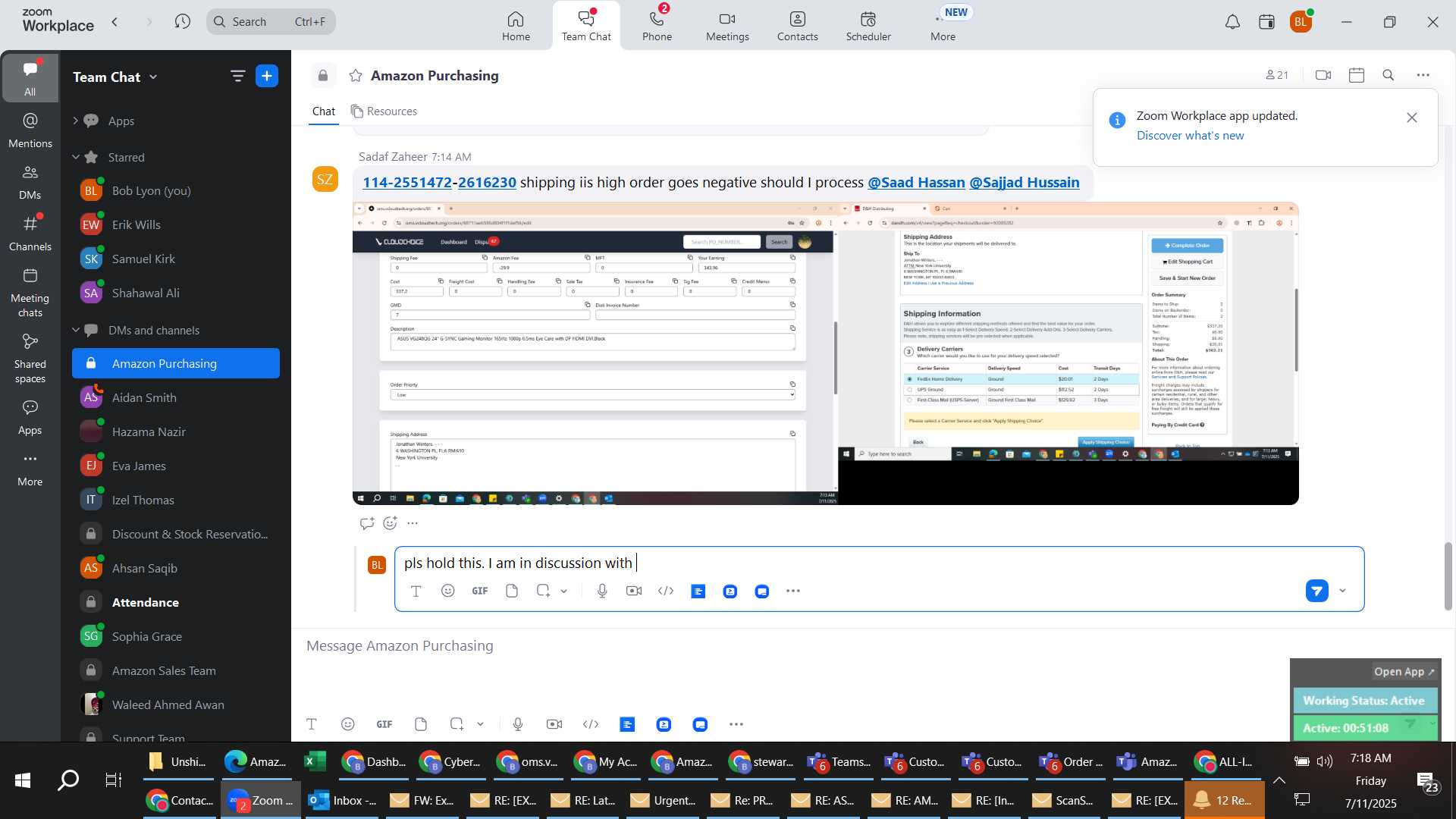1456x819 pixels.
Task: Open more actions under Sadaf's message
Action: [x=413, y=523]
